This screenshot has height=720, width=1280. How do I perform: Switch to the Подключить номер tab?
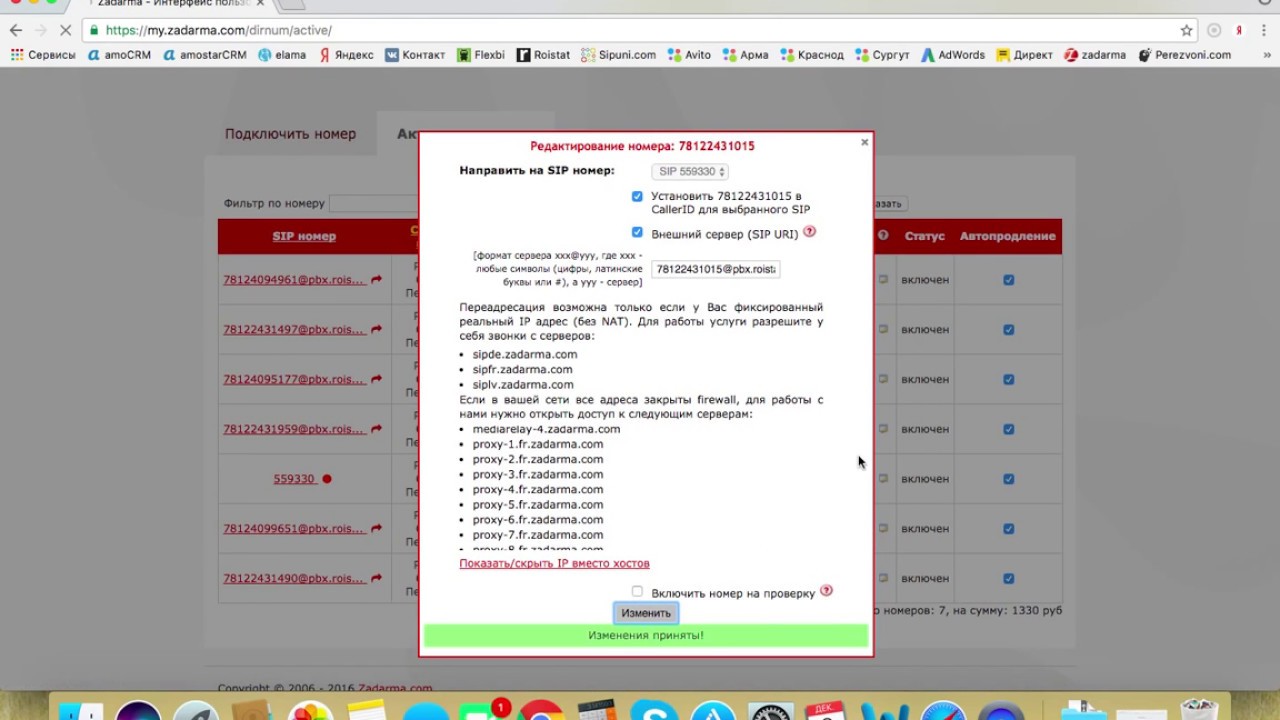pos(290,134)
